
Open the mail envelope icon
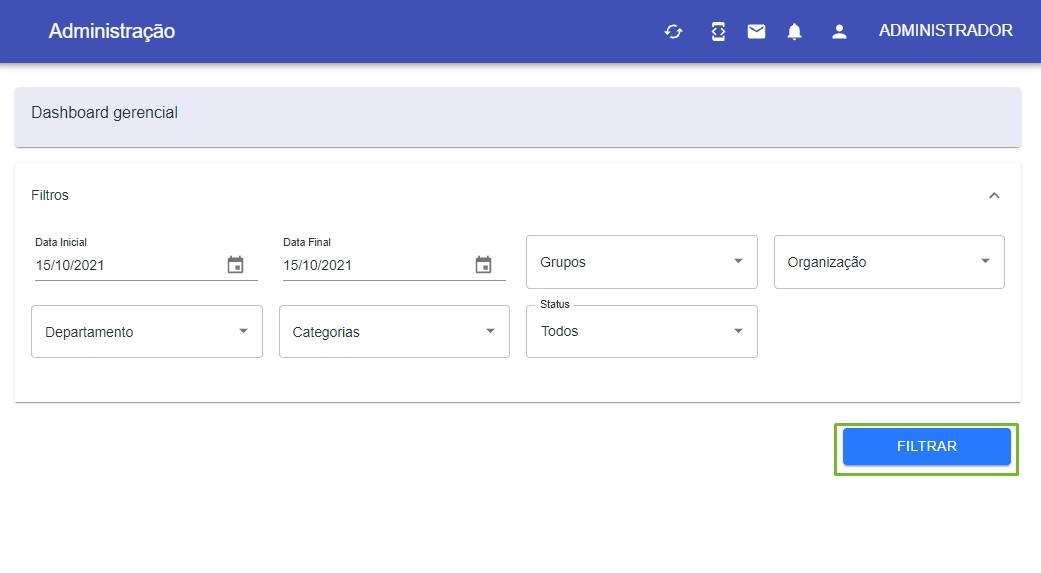click(x=756, y=31)
